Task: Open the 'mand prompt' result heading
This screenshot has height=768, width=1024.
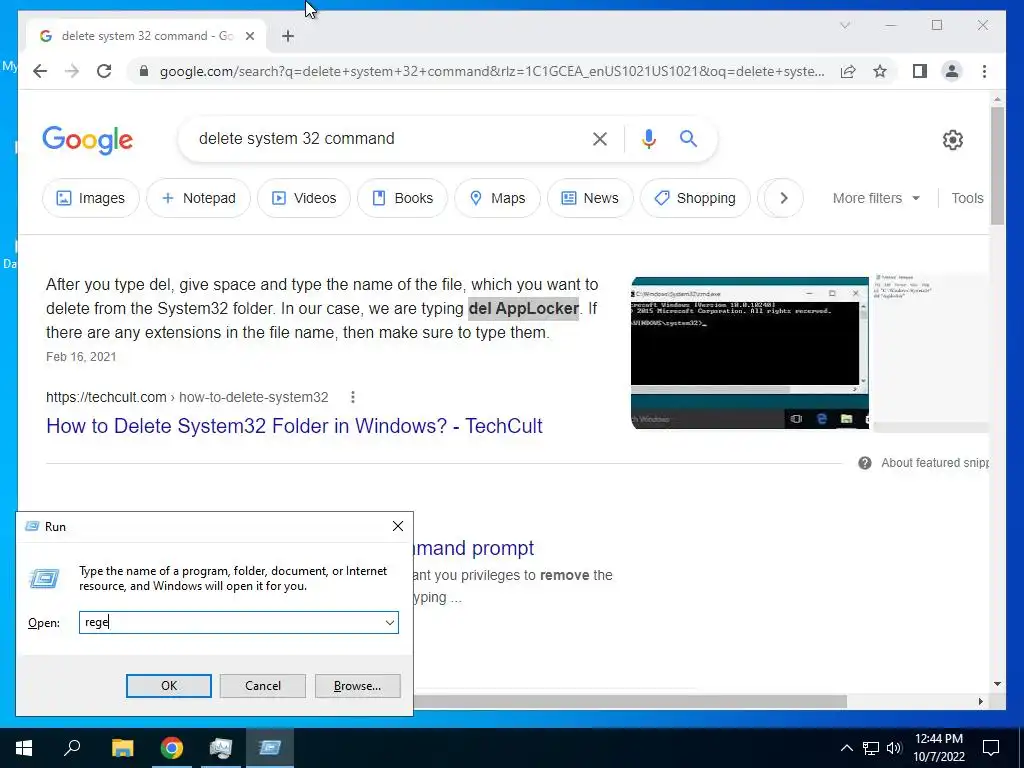Action: 474,548
